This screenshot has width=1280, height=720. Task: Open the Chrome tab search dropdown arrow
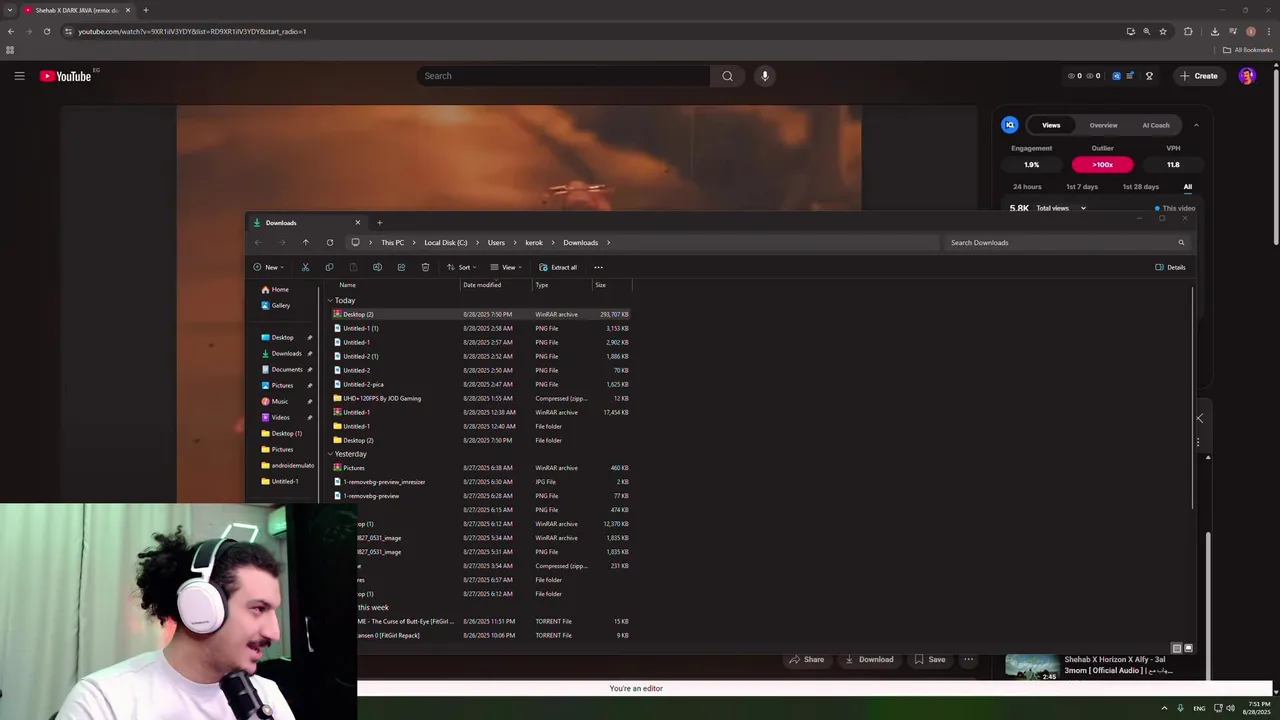tap(10, 10)
